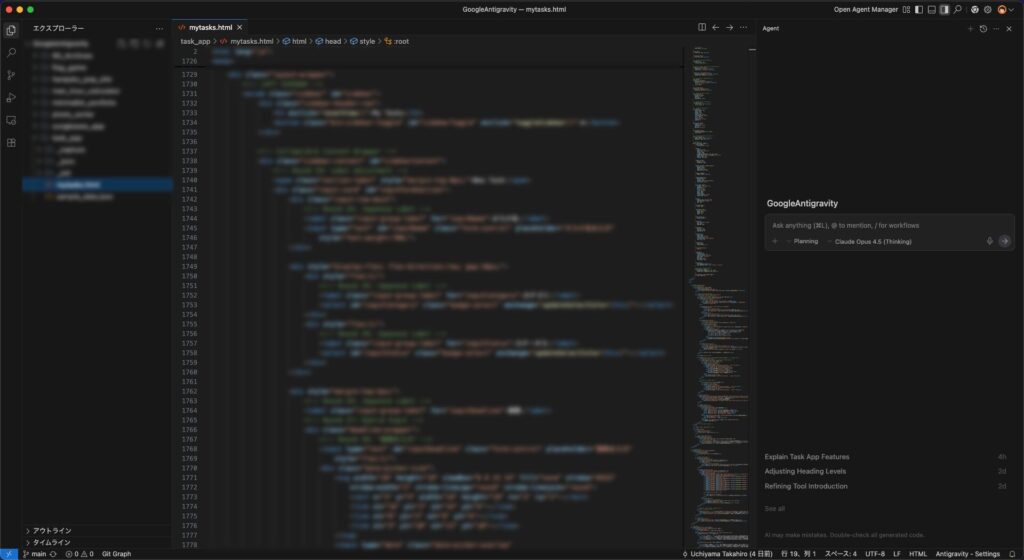
Task: Click the split editor icon
Action: pos(702,27)
